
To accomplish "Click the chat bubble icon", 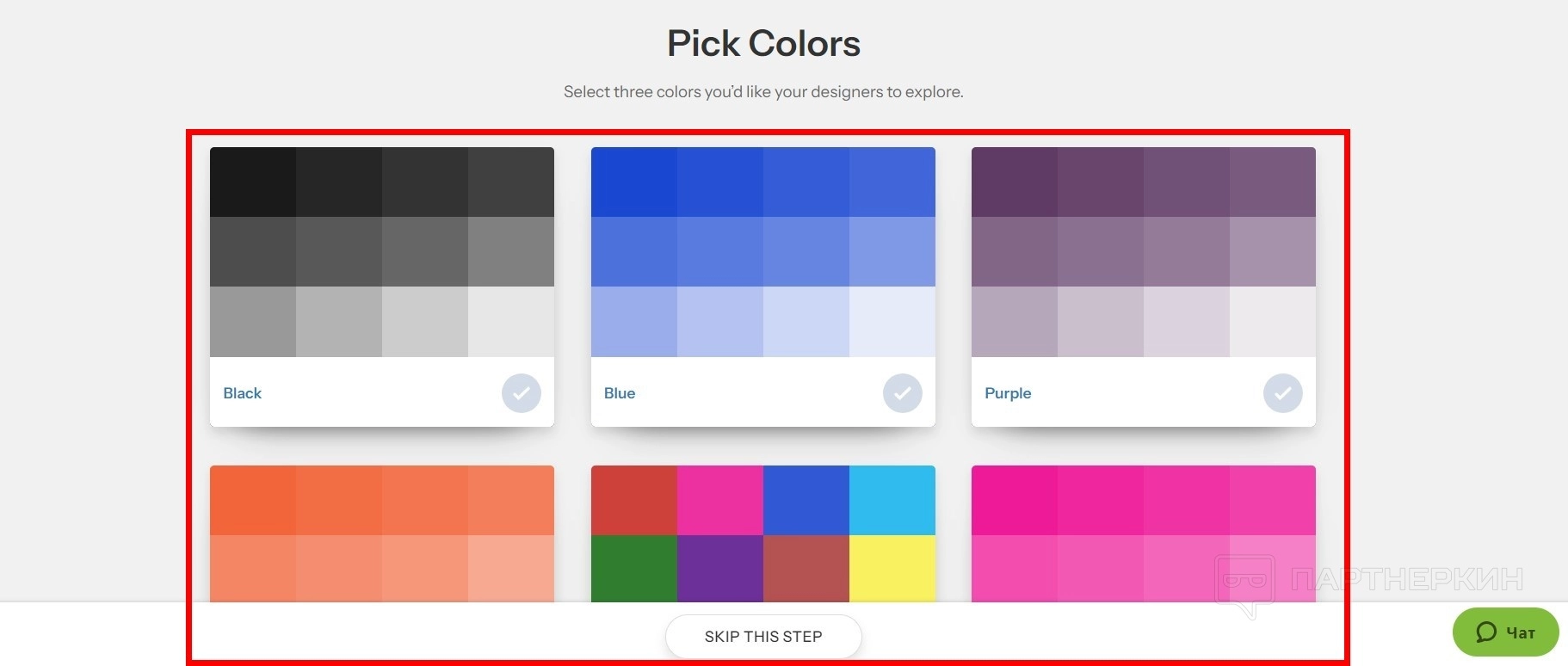I will [1486, 632].
